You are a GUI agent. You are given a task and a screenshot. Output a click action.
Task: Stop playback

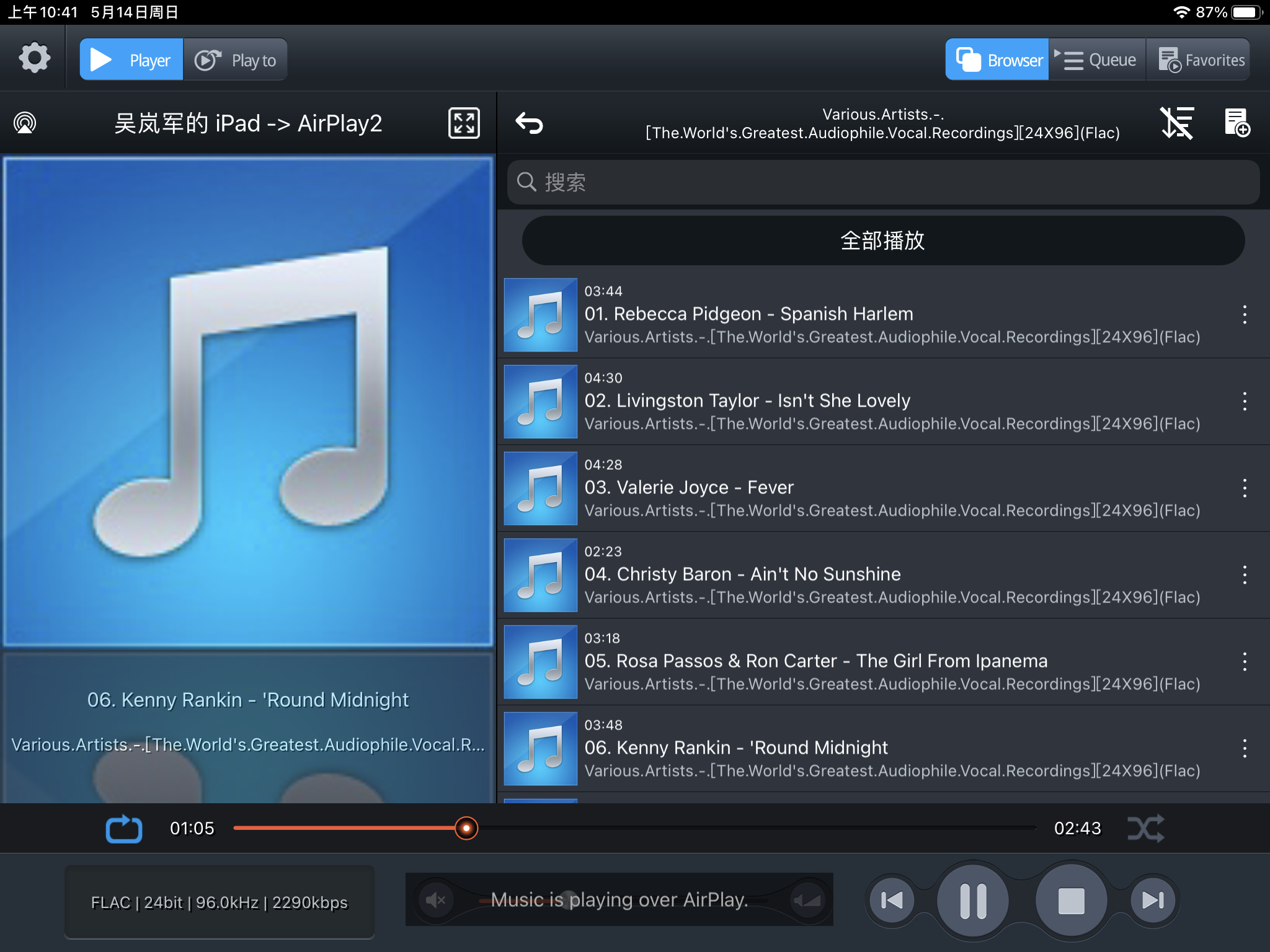[1071, 900]
